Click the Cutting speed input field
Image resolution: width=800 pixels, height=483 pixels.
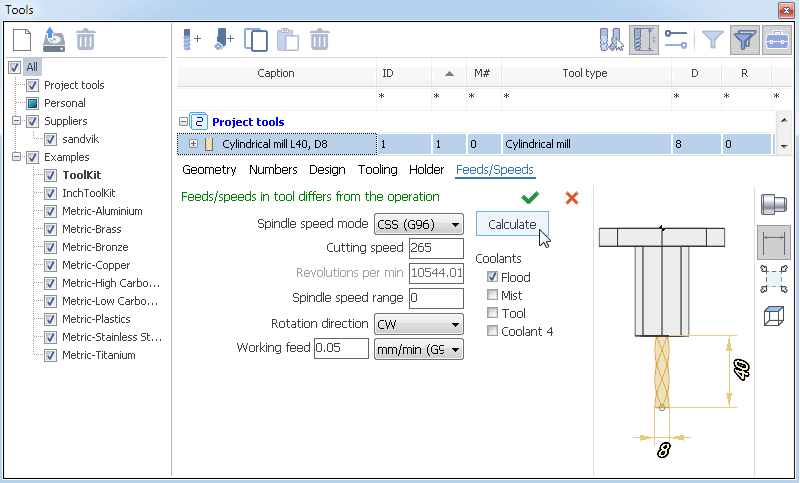pyautogui.click(x=436, y=248)
